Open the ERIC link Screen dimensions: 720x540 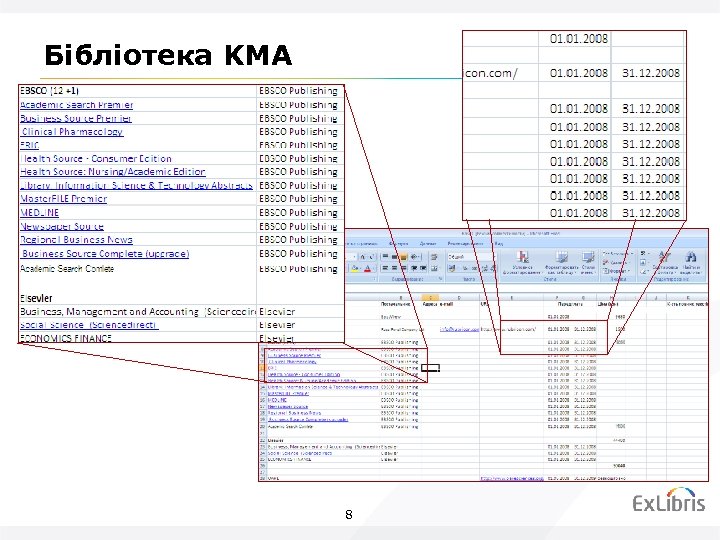(29, 145)
